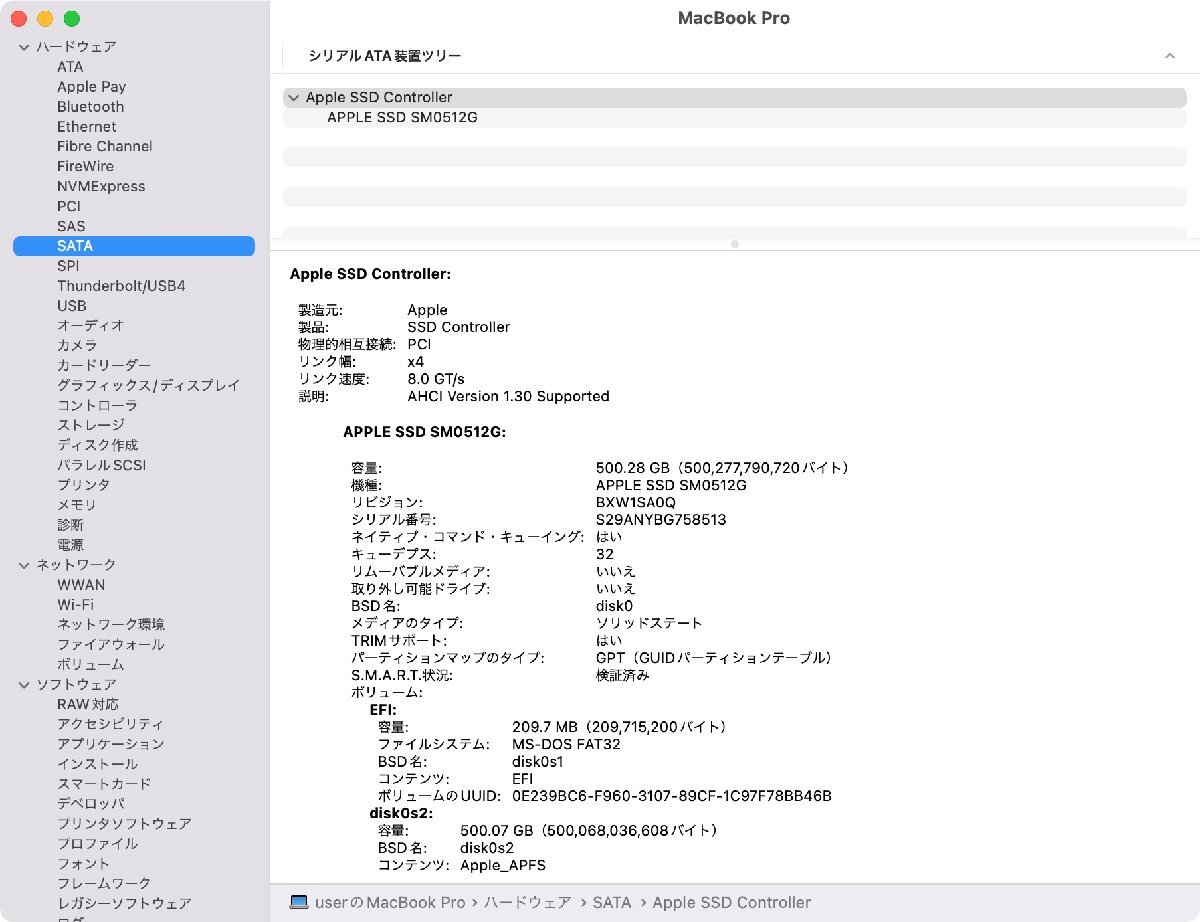1200x922 pixels.
Task: Select アプリケーション under ソフトウェア
Action: [108, 743]
